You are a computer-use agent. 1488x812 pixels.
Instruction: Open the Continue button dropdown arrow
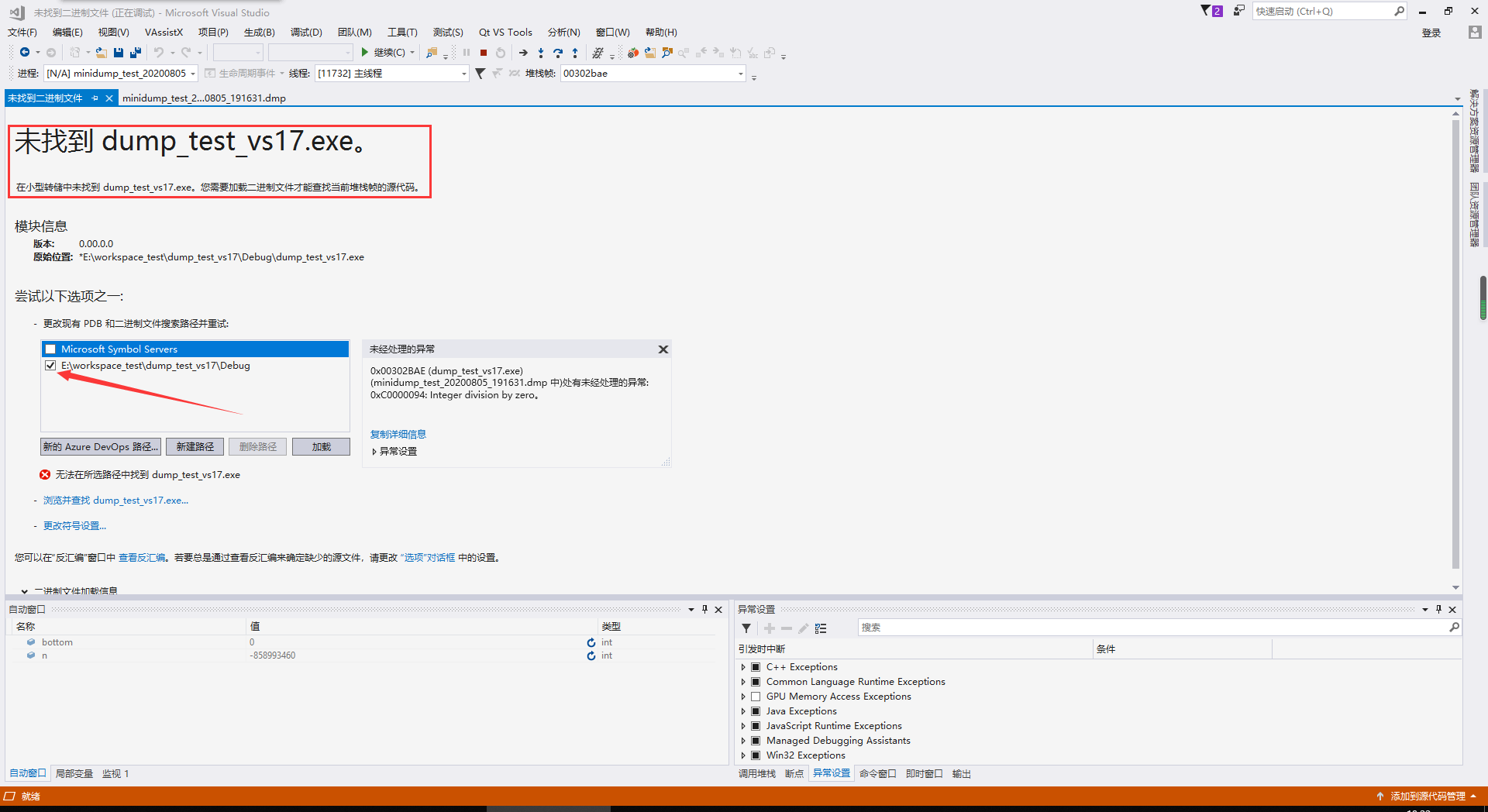click(412, 53)
